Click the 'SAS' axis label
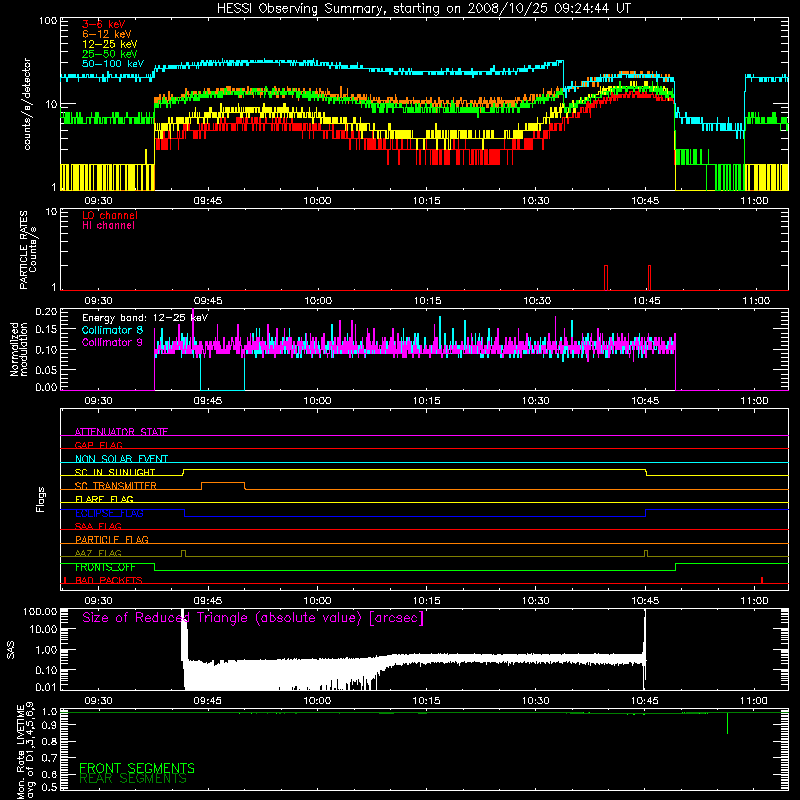800x800 pixels. 11,650
